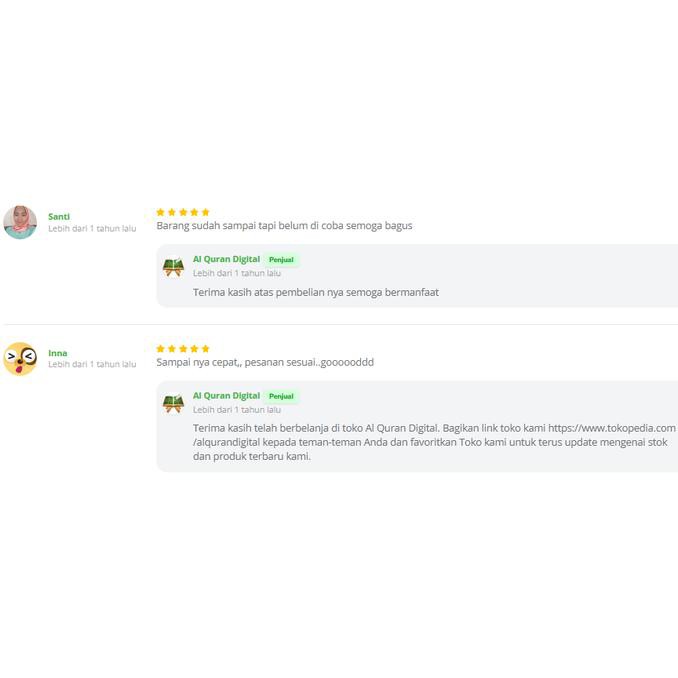Open reviewer Santi's profile name link
Viewport: 678px width, 678px height.
pos(59,216)
